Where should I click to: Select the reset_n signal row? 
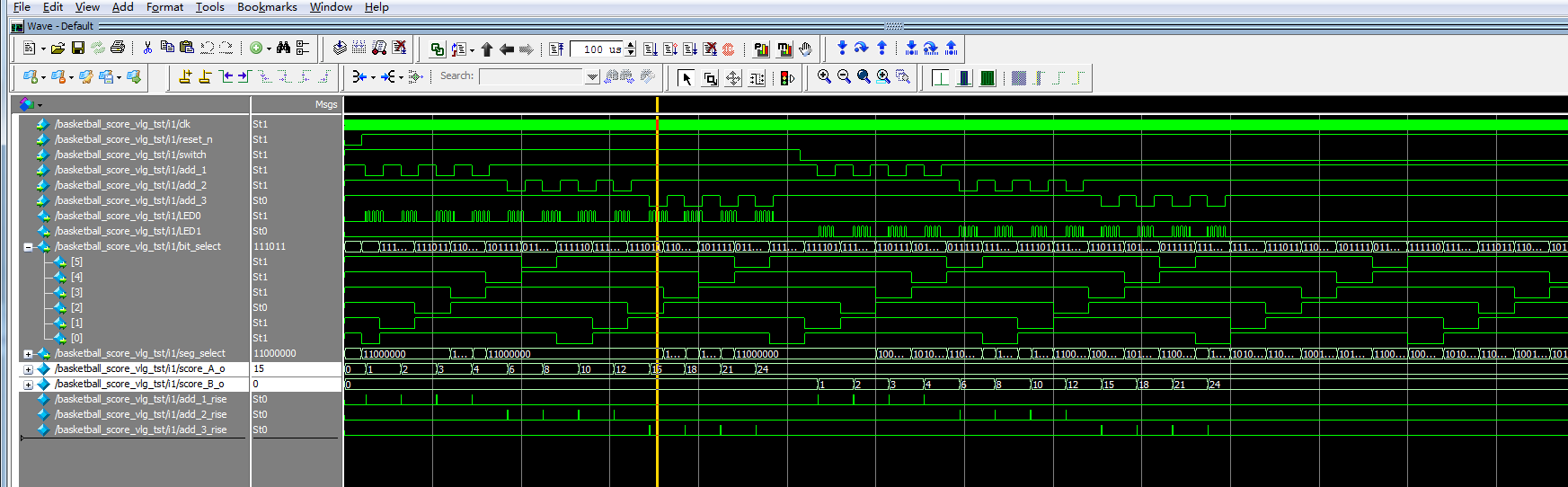[x=134, y=139]
